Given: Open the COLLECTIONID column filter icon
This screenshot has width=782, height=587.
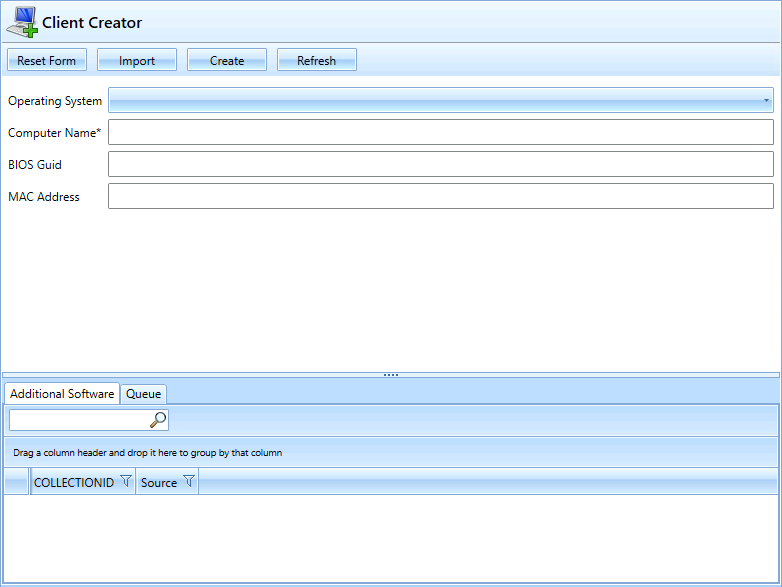Looking at the screenshot, I should (125, 482).
